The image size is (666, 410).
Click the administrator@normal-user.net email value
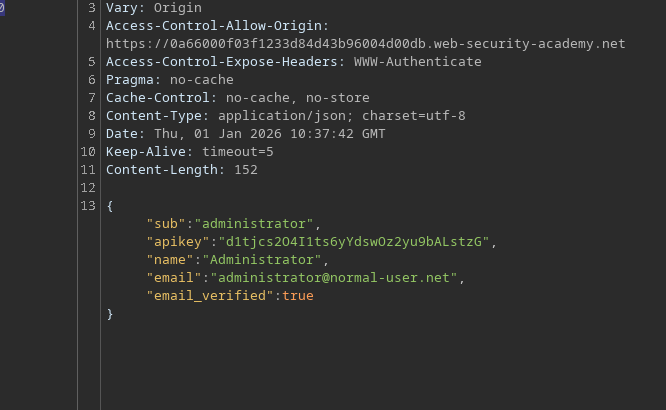pyautogui.click(x=337, y=278)
